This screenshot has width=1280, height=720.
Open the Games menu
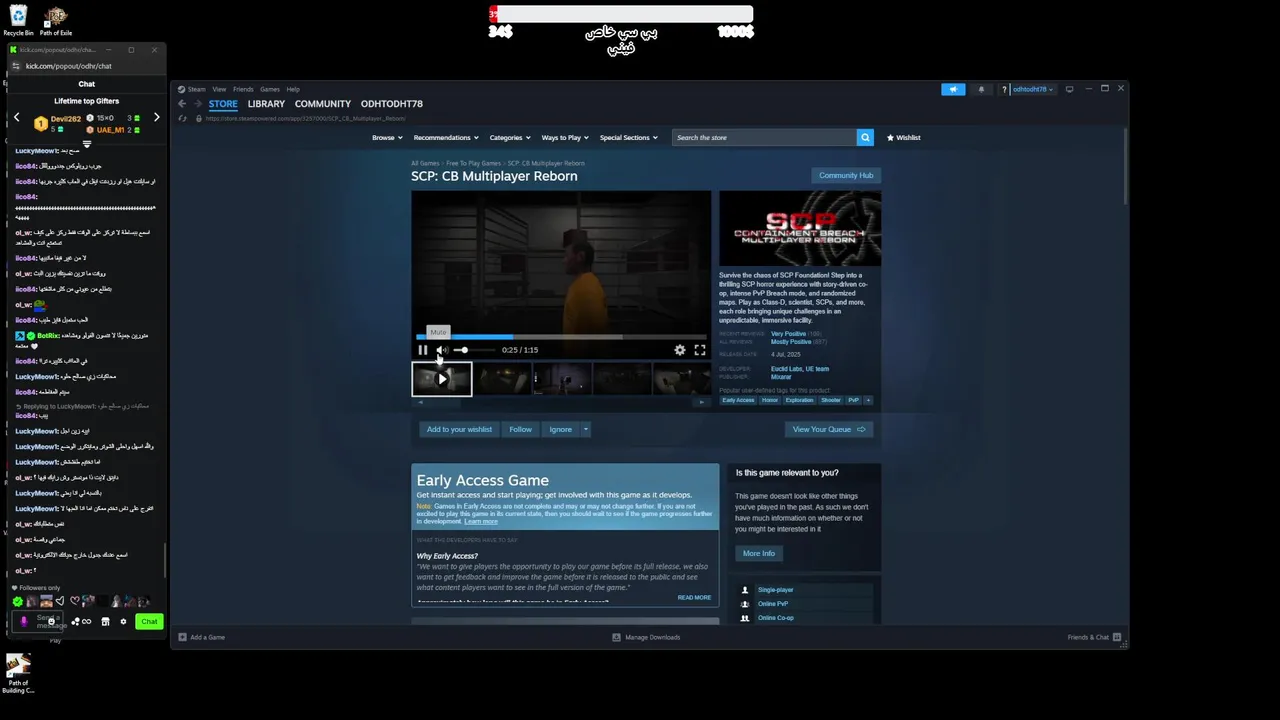tap(270, 89)
